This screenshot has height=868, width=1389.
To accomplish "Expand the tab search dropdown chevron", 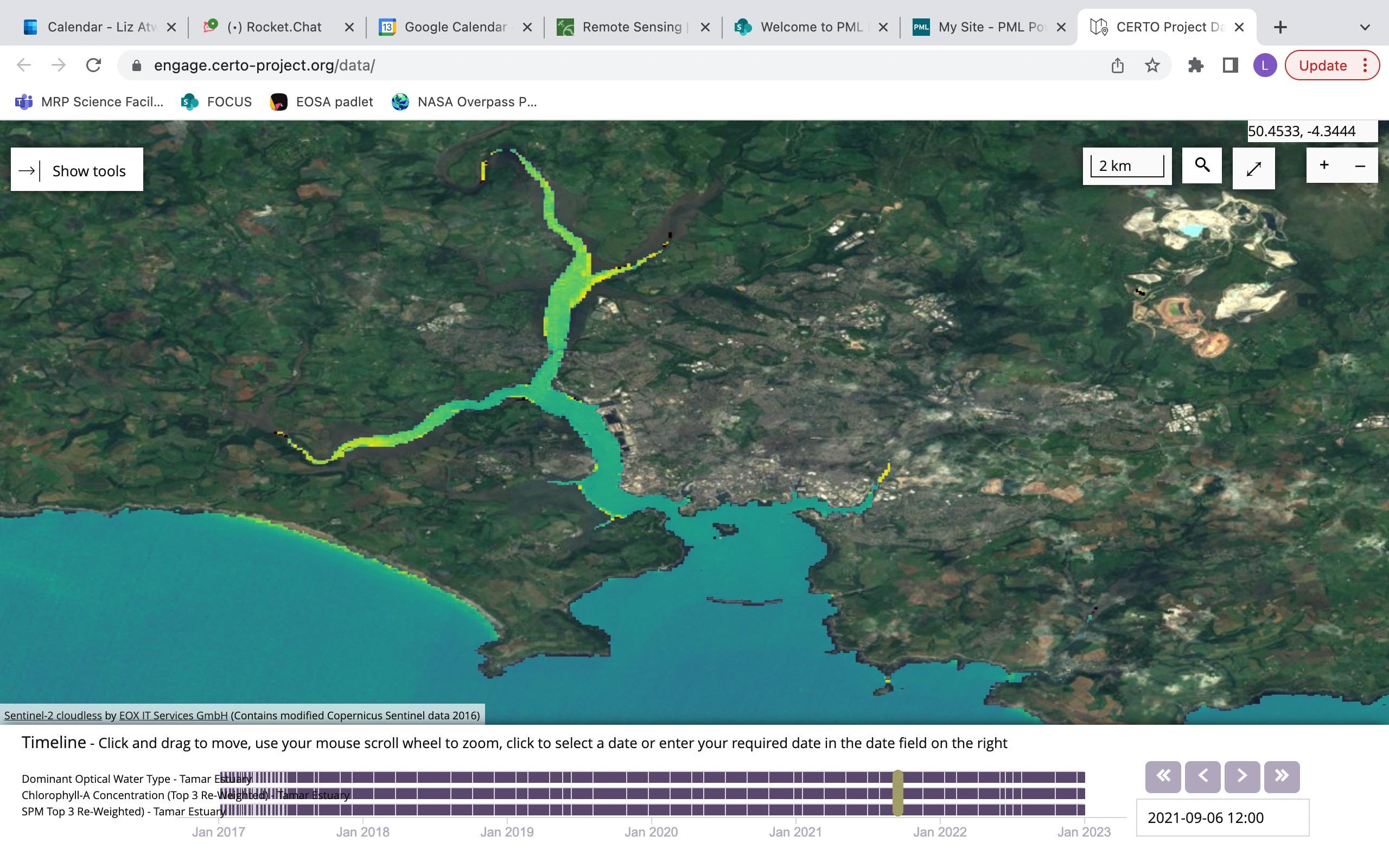I will click(x=1365, y=27).
